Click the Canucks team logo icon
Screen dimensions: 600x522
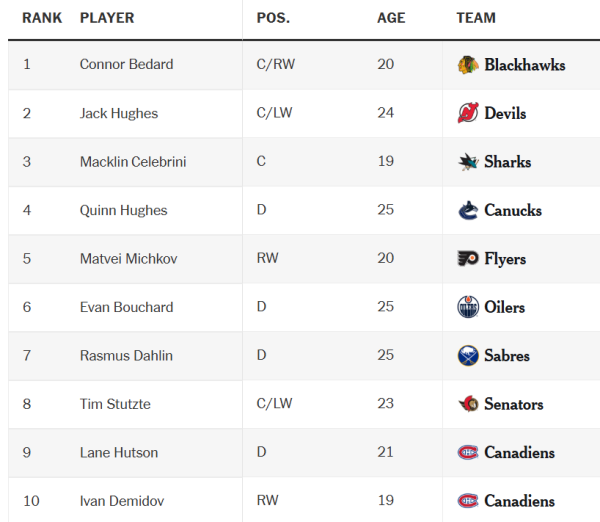[x=467, y=210]
